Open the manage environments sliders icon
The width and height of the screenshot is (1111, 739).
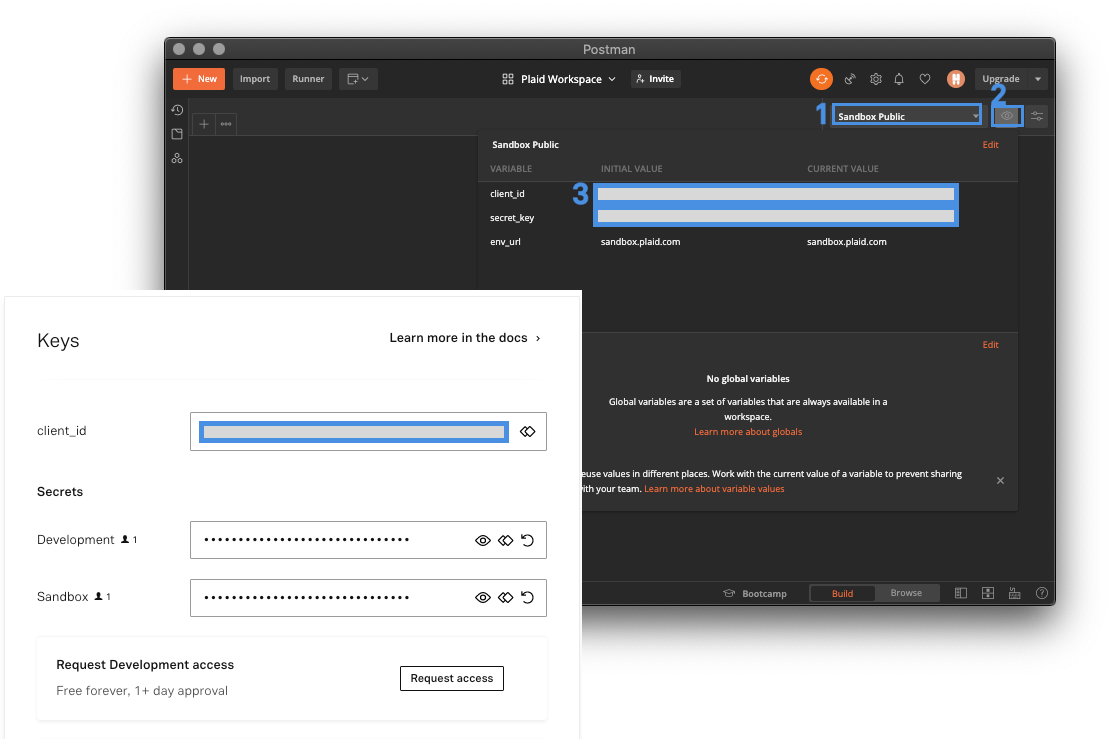[1037, 115]
